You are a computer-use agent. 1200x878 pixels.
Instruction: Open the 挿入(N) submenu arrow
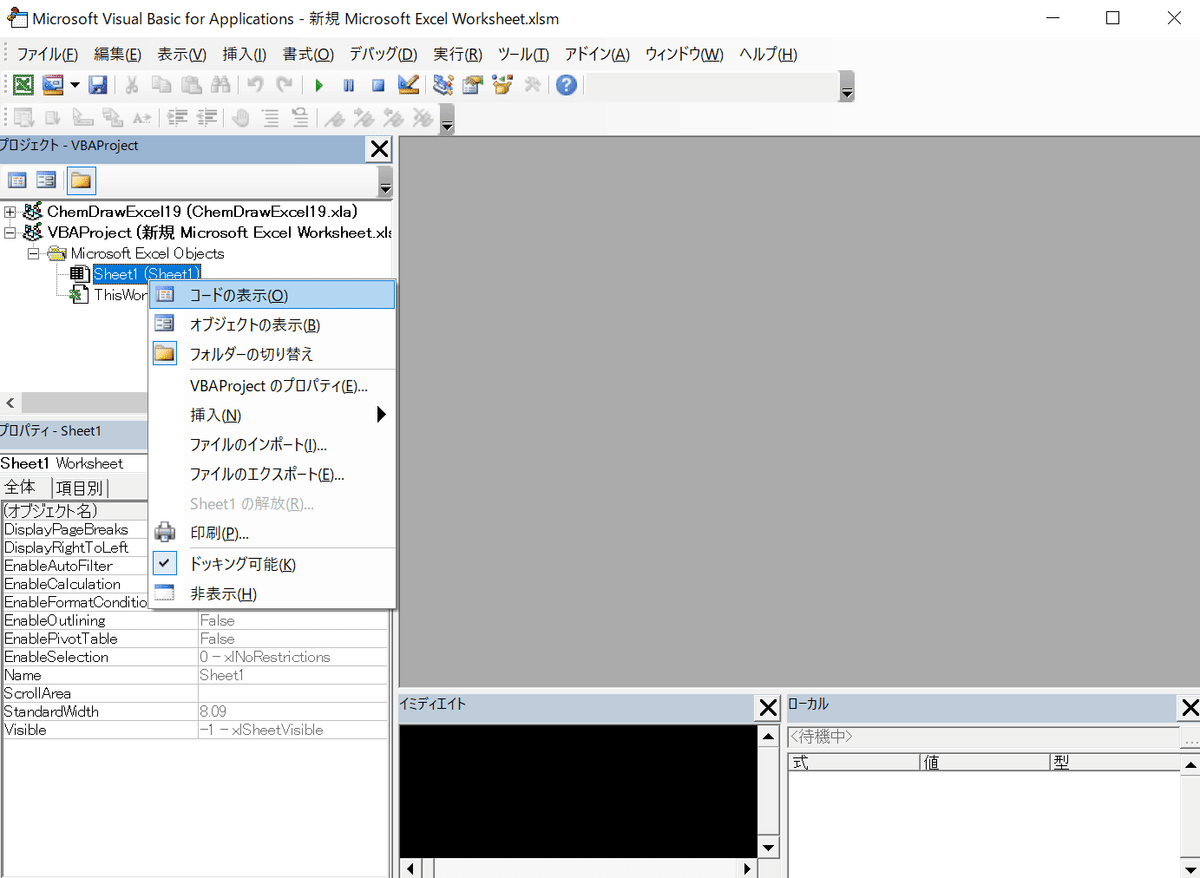click(x=381, y=415)
